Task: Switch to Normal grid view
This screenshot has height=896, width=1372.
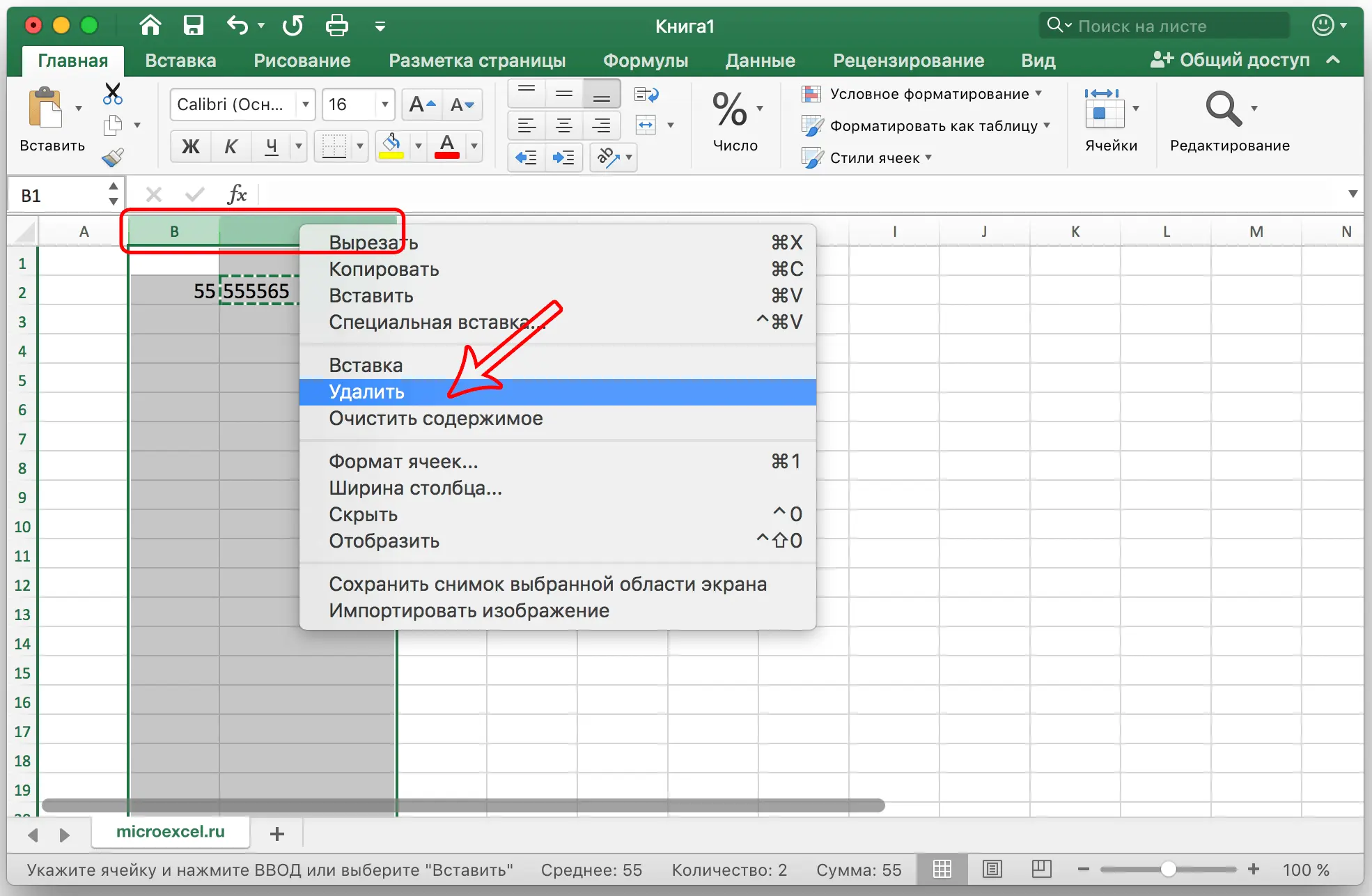Action: click(942, 869)
